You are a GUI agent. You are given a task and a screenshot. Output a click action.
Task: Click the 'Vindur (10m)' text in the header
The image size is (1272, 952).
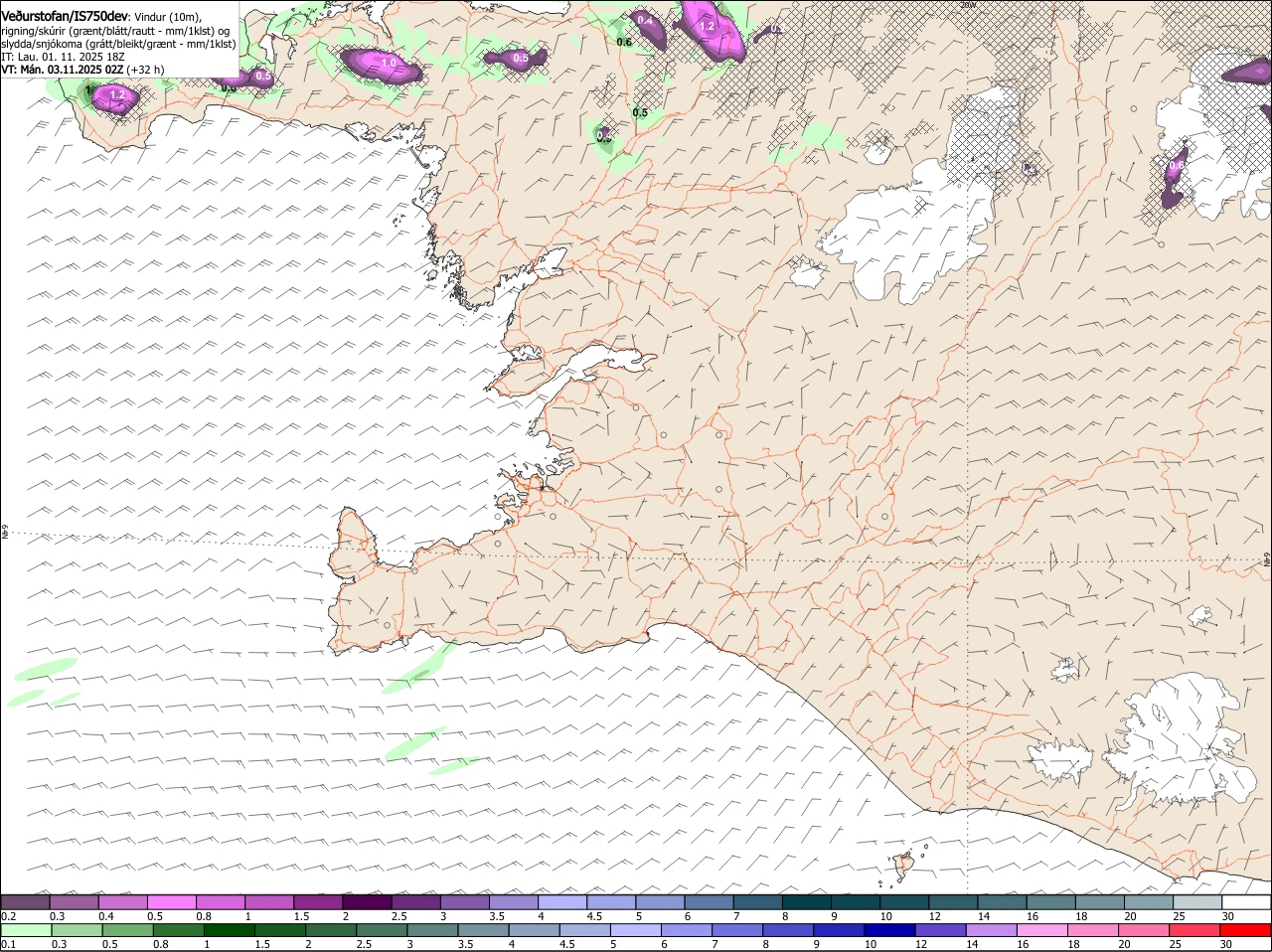(167, 17)
